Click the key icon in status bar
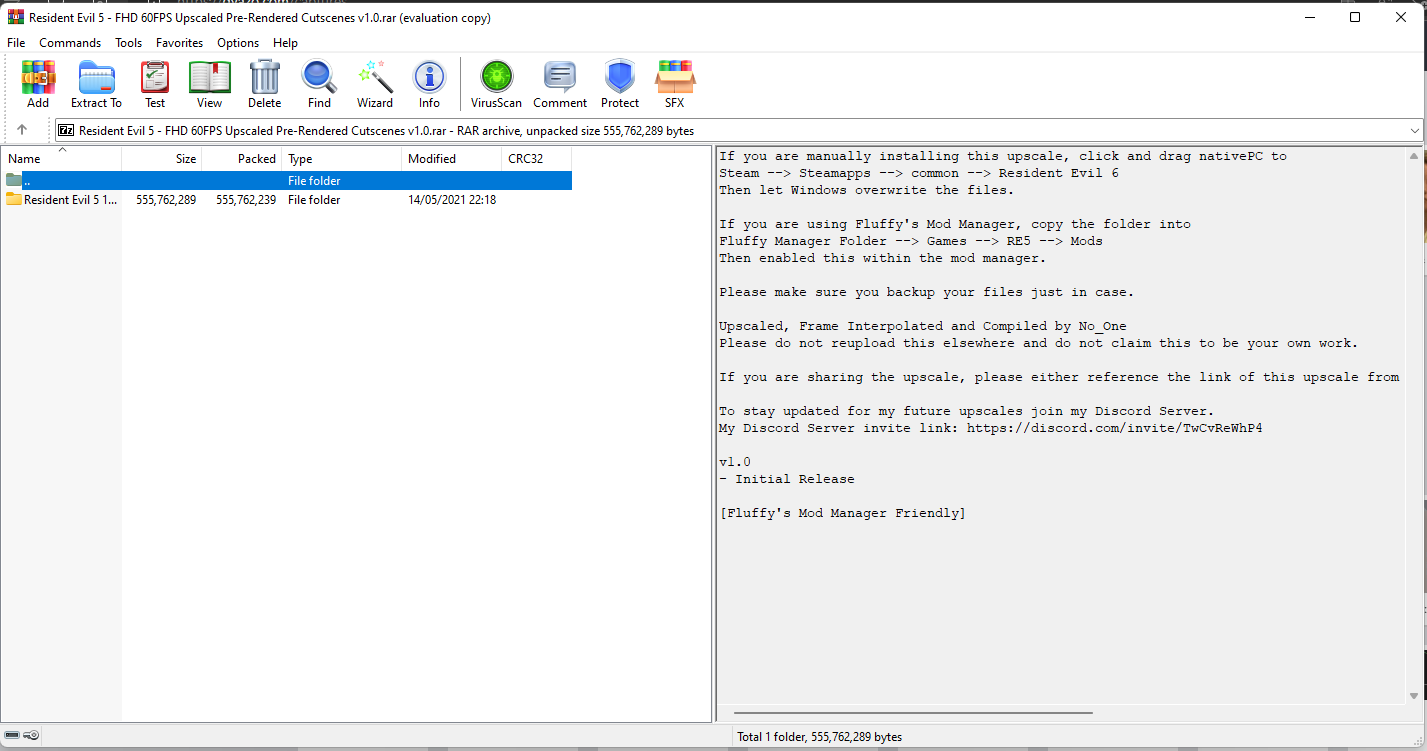 click(x=32, y=736)
